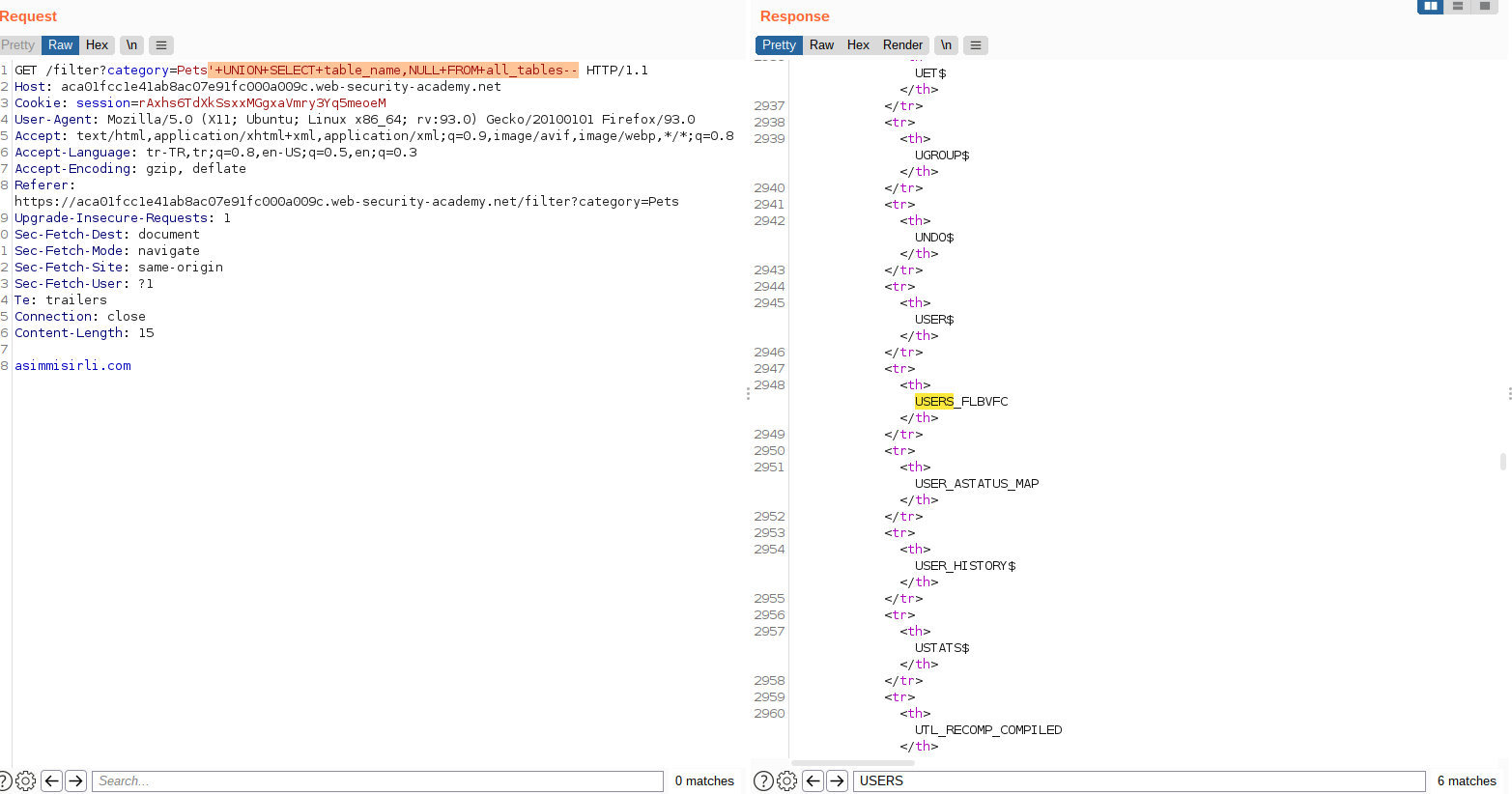Open the Hex tab in Request panel
Viewport: 1512px width, 794px height.
tap(97, 45)
